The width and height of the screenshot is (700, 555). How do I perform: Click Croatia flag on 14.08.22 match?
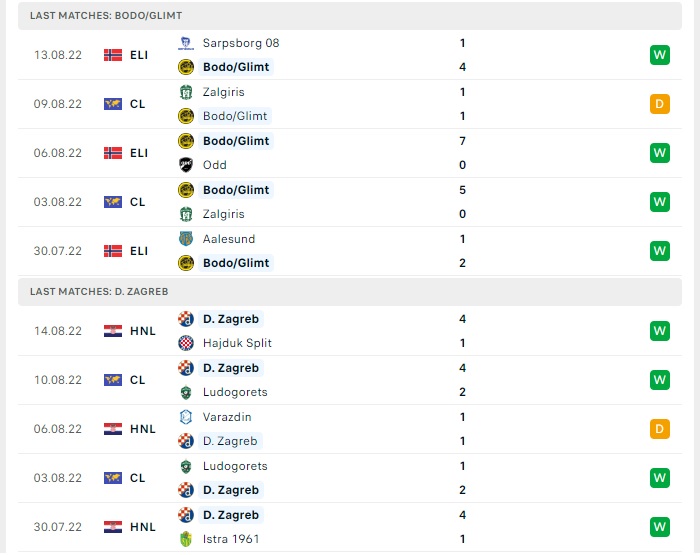pos(113,331)
